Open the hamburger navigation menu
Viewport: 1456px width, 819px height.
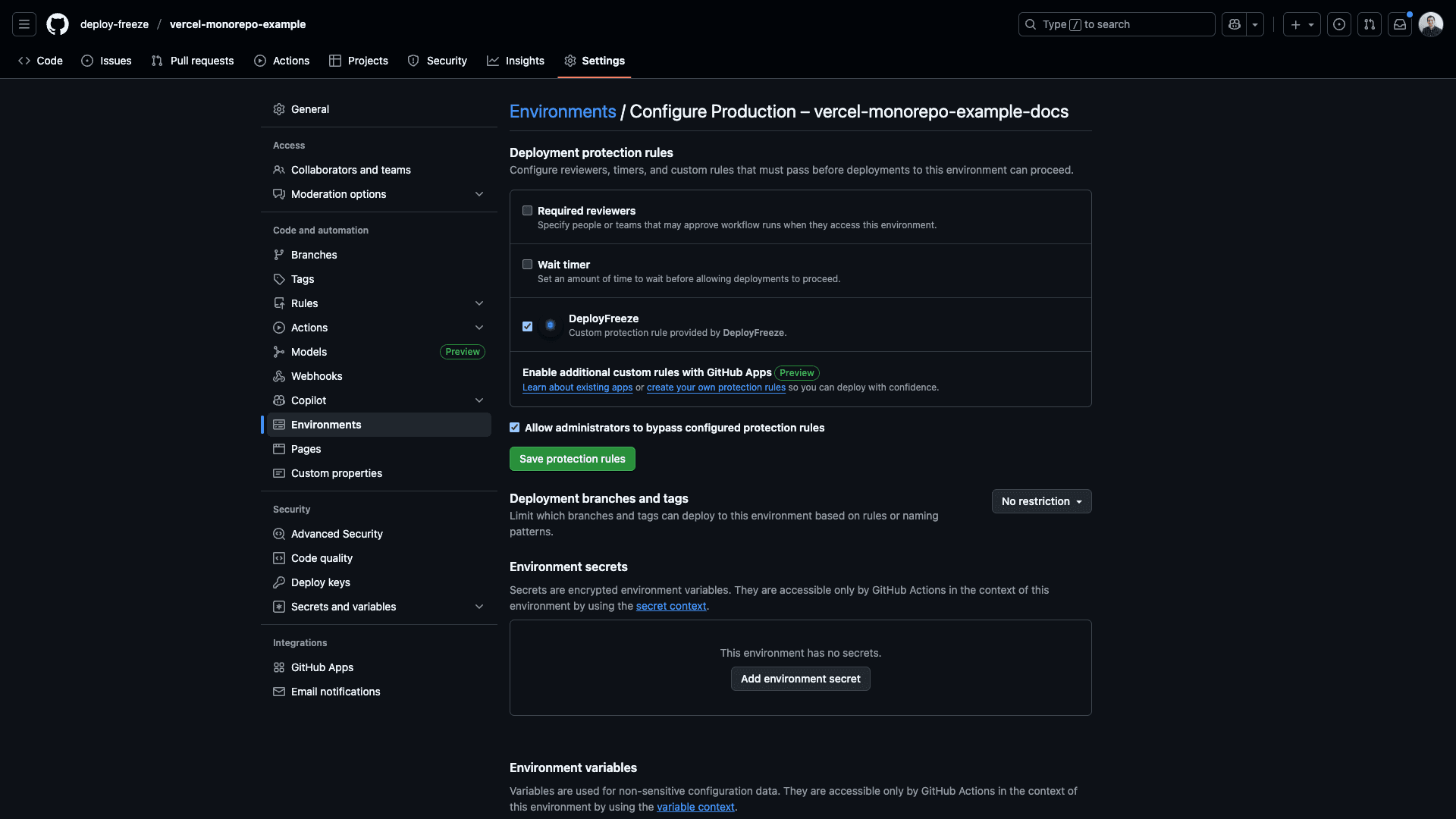pyautogui.click(x=24, y=24)
